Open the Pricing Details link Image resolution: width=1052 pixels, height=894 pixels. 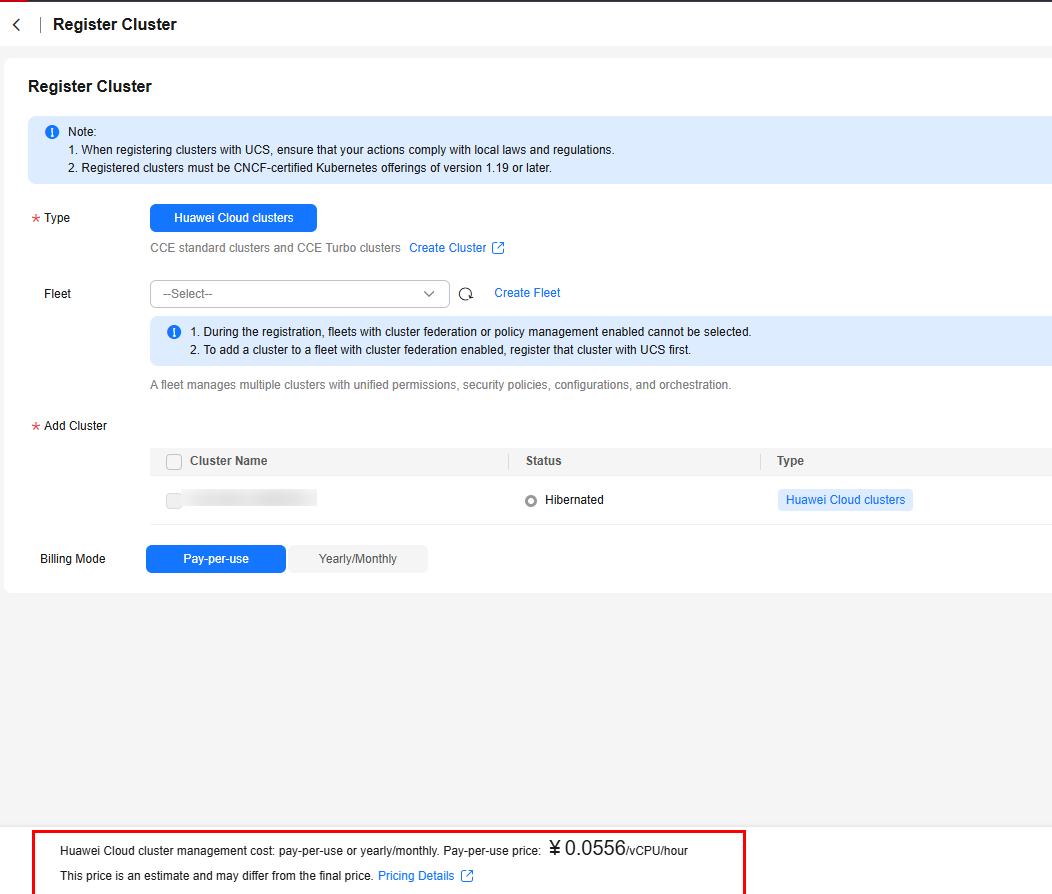pos(416,876)
